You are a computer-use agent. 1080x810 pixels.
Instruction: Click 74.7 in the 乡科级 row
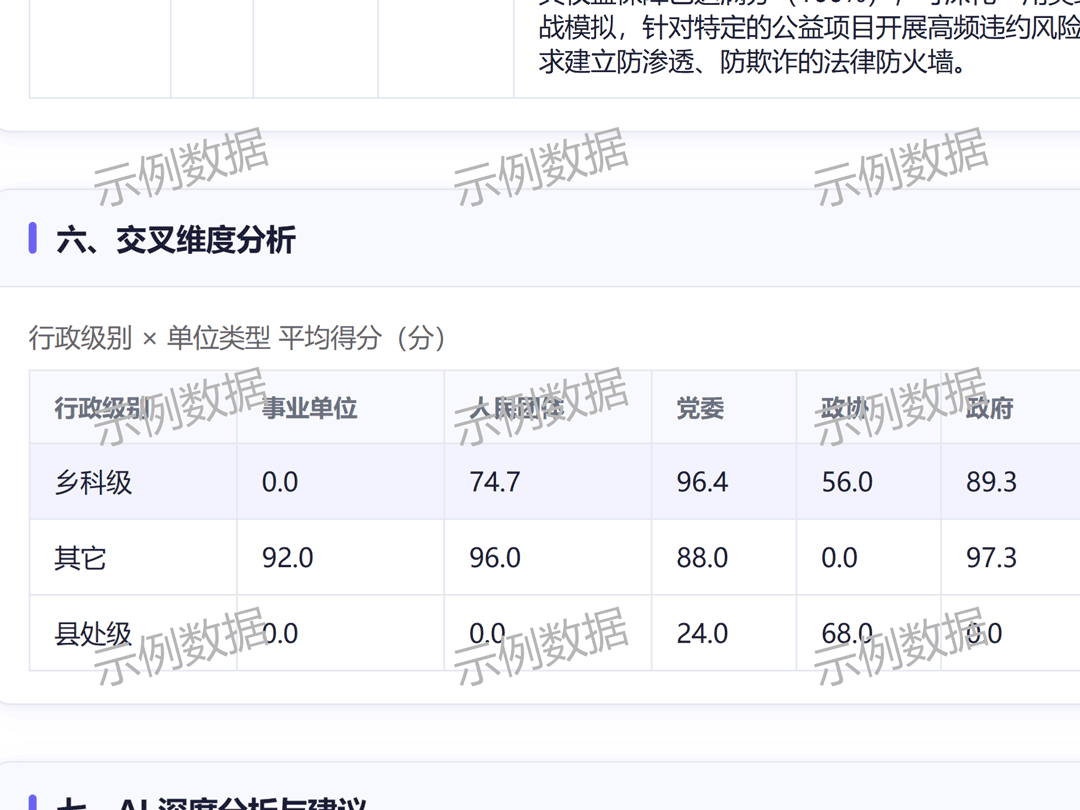pyautogui.click(x=495, y=482)
